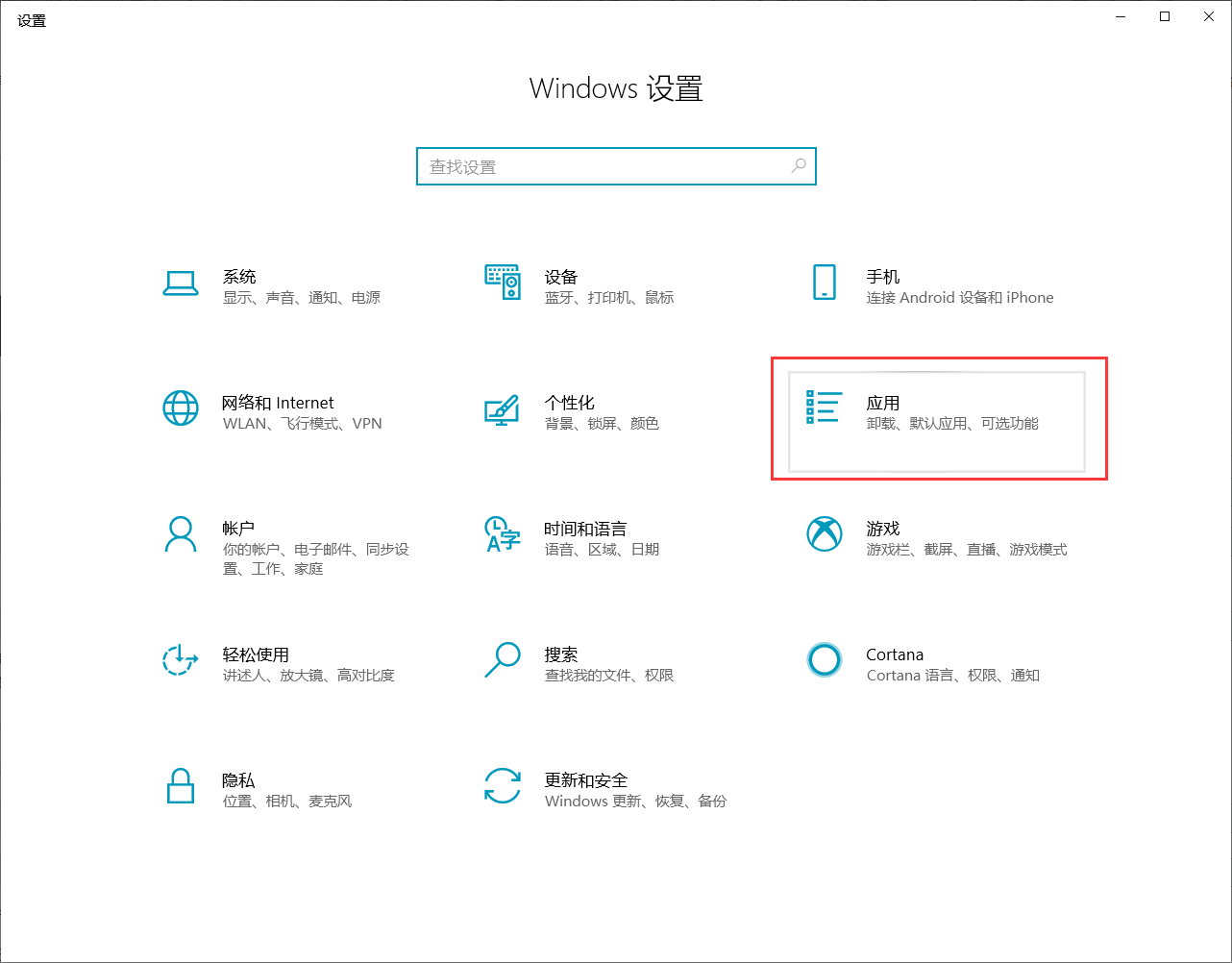This screenshot has height=963, width=1232.
Task: Select the 手机 category title
Action: click(883, 277)
